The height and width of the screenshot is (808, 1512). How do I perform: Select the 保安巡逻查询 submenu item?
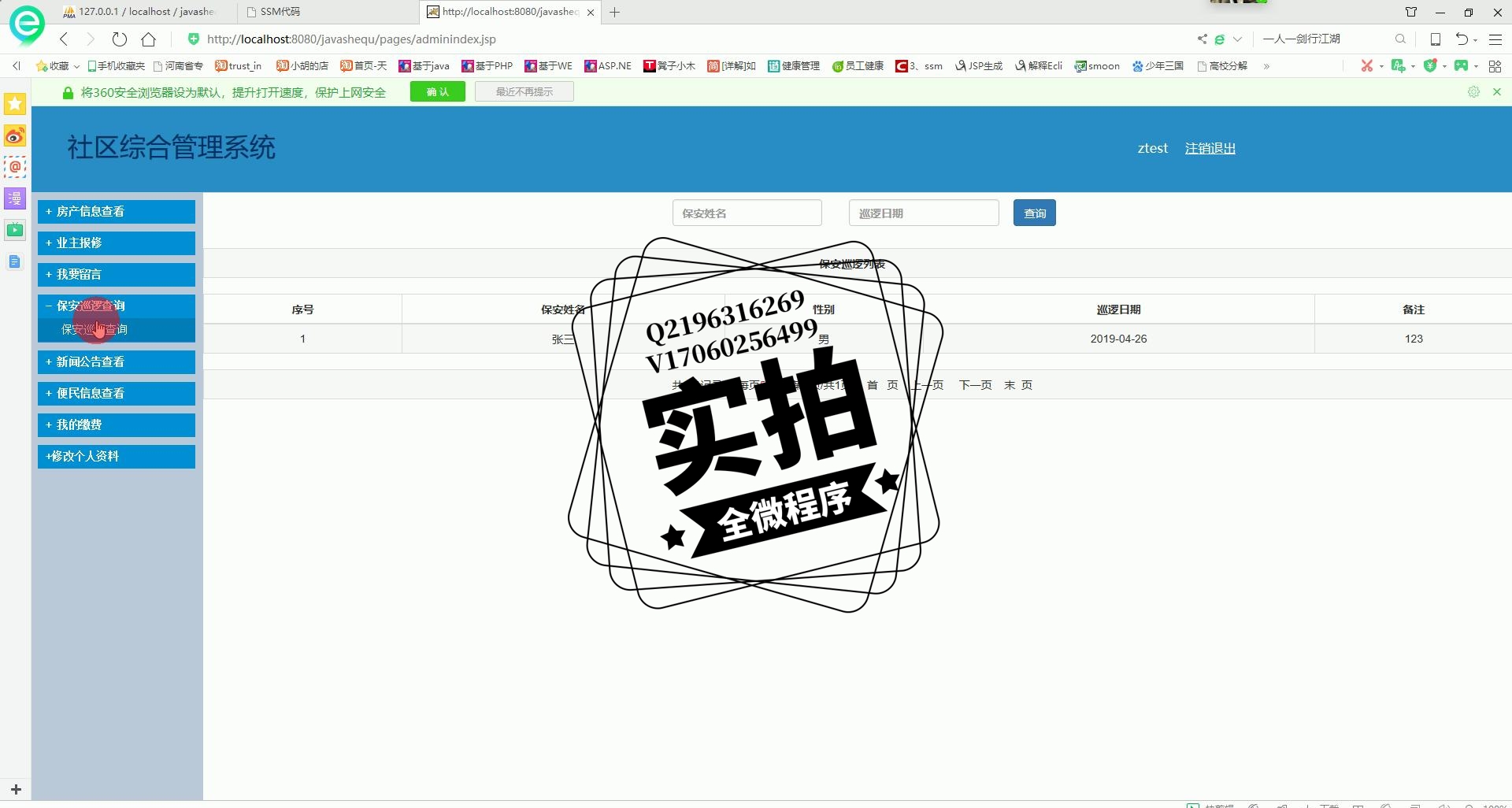117,330
